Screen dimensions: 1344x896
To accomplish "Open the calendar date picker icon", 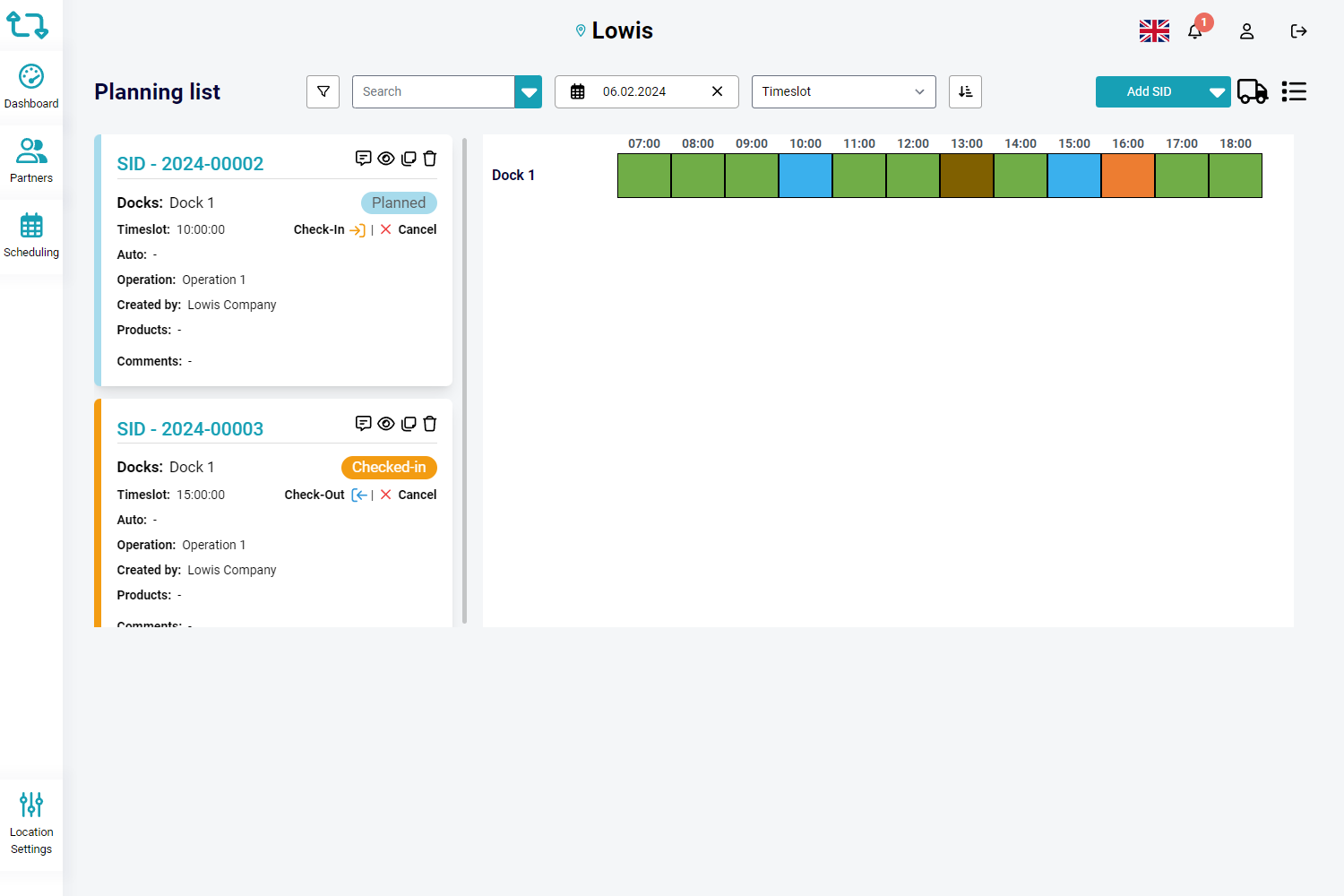I will (x=578, y=91).
